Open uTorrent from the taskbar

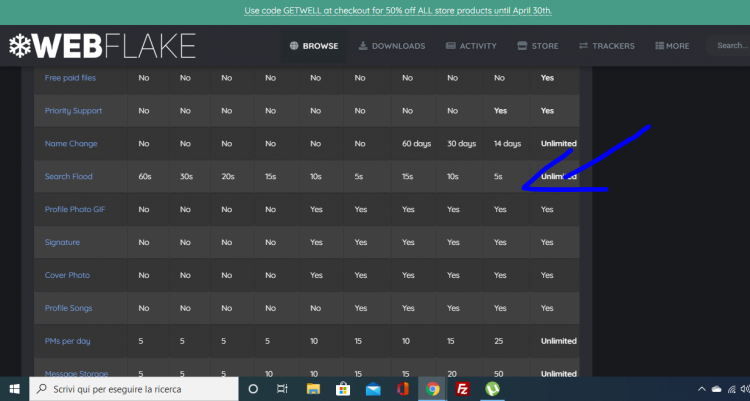492,388
